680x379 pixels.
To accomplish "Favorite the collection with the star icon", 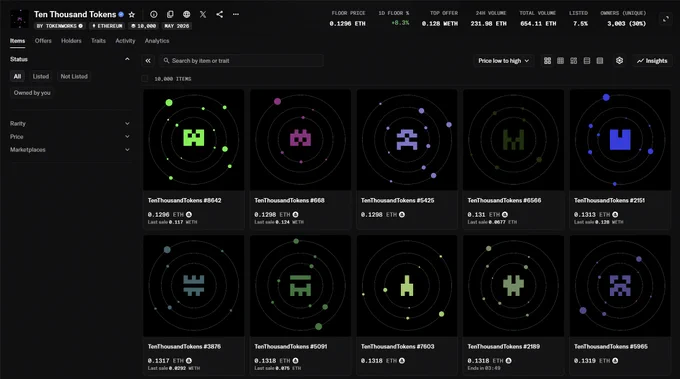I will click(132, 14).
